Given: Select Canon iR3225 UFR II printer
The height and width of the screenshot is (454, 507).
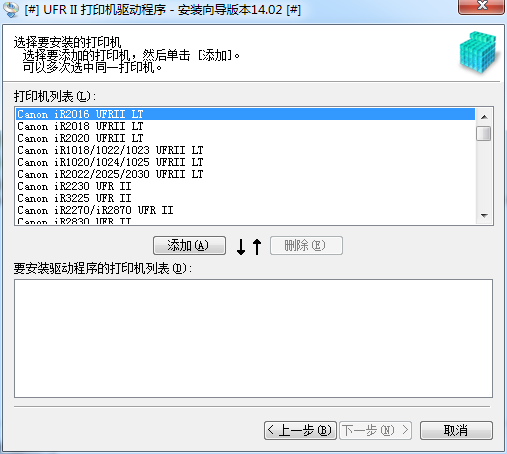Looking at the screenshot, I should tap(246, 198).
